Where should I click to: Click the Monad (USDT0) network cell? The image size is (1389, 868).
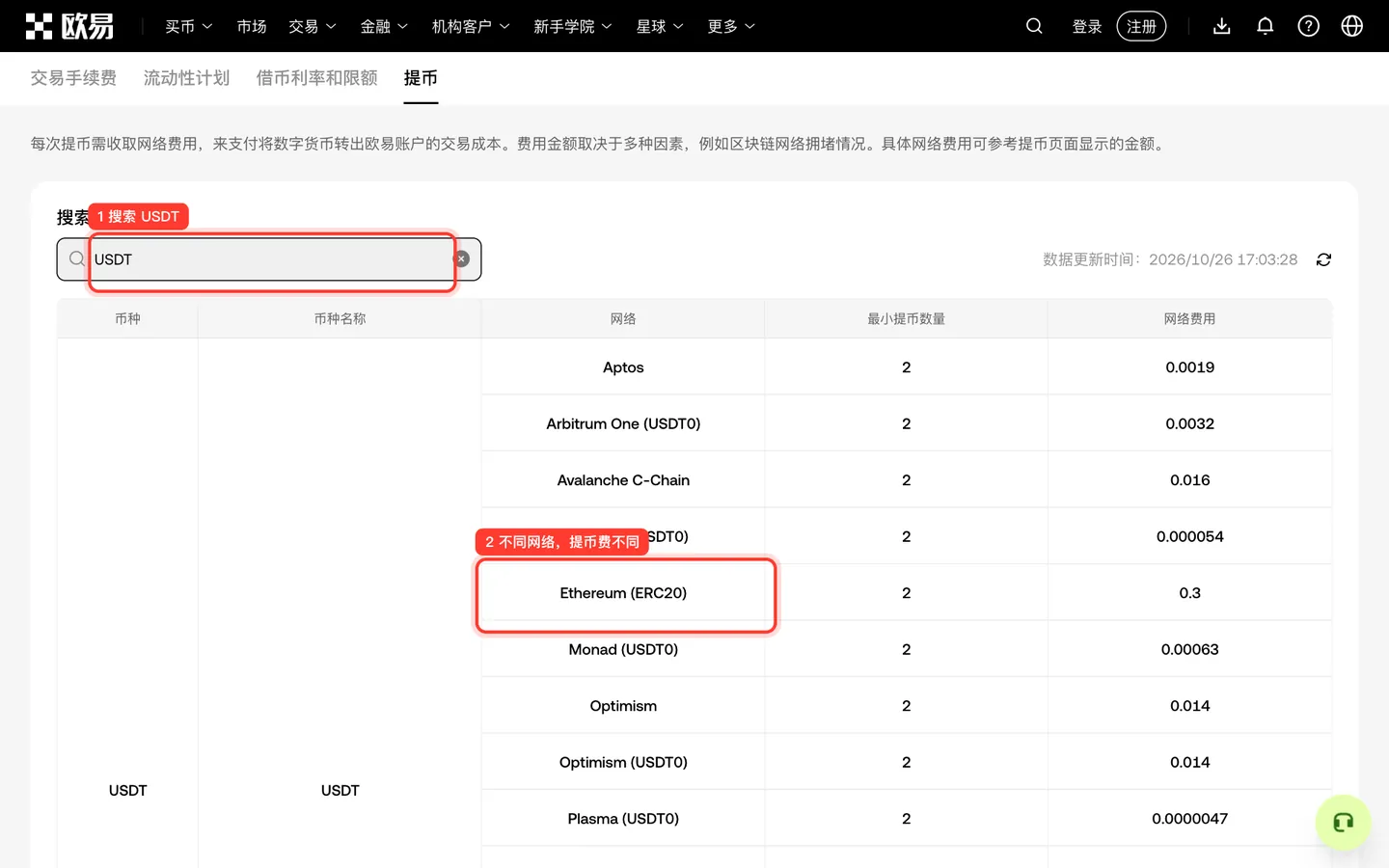pyautogui.click(x=623, y=649)
